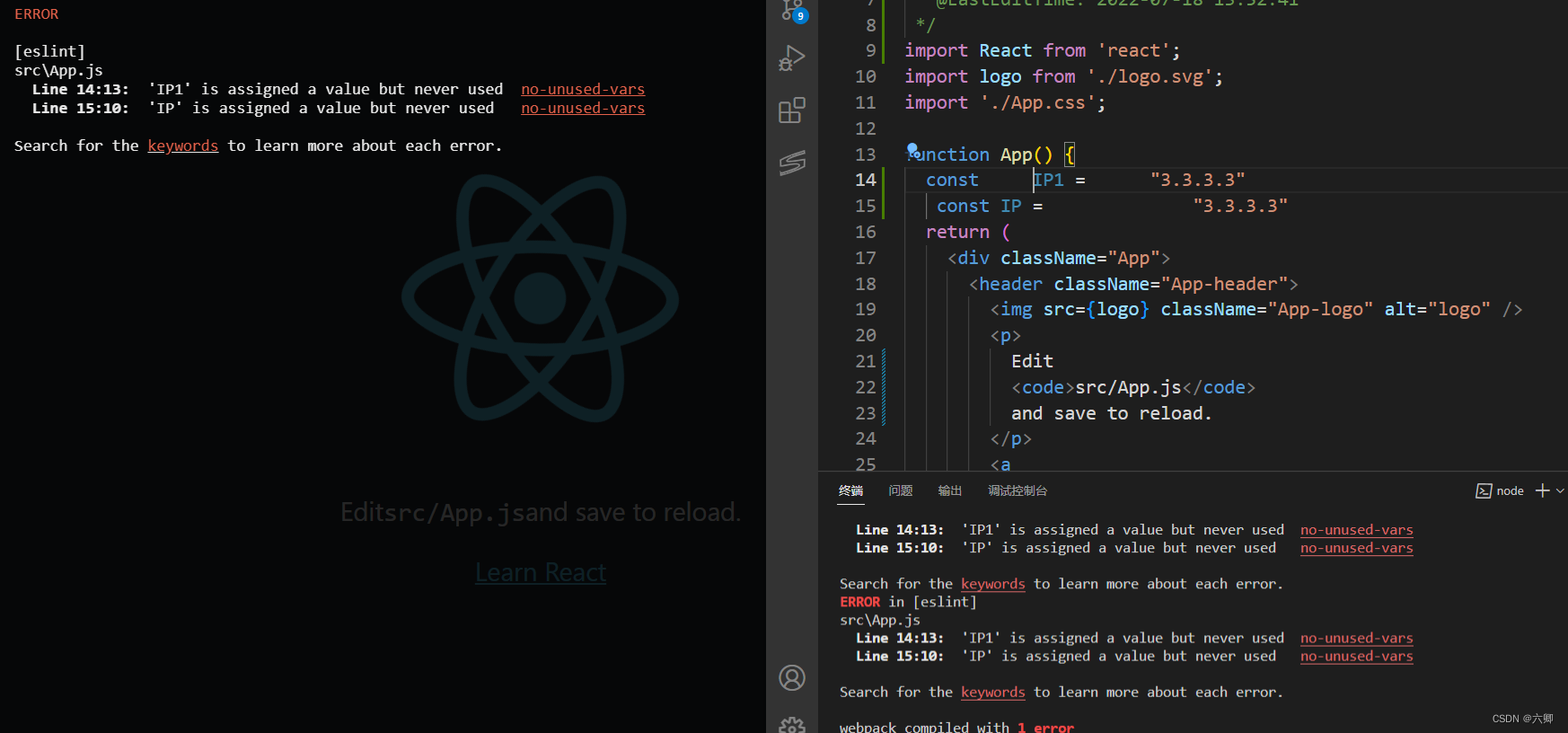Open the keywords link above webpack compiled line
1568x733 pixels.
pos(992,692)
